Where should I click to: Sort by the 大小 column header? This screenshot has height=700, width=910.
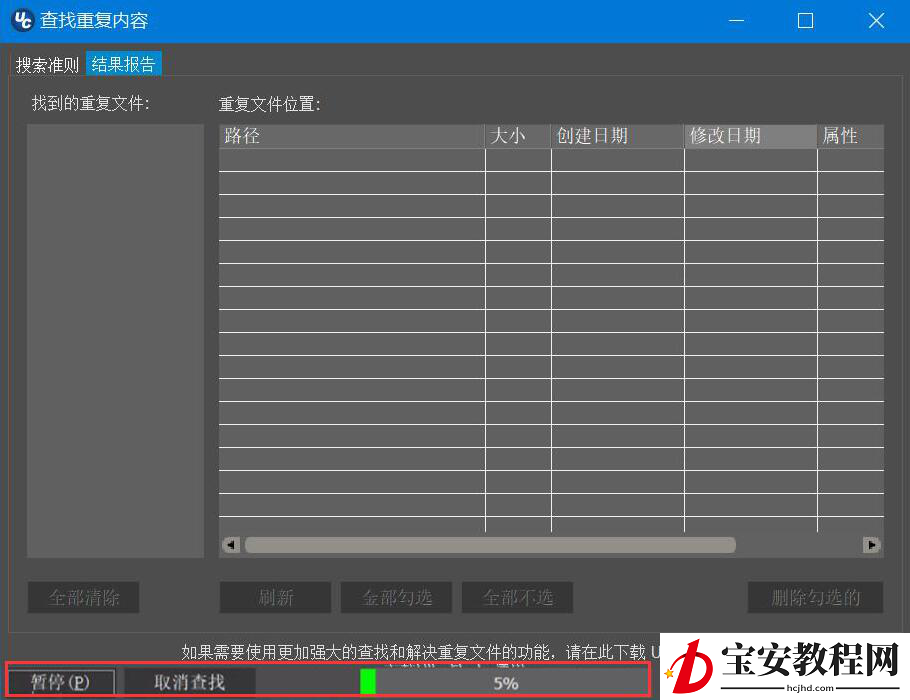[518, 136]
